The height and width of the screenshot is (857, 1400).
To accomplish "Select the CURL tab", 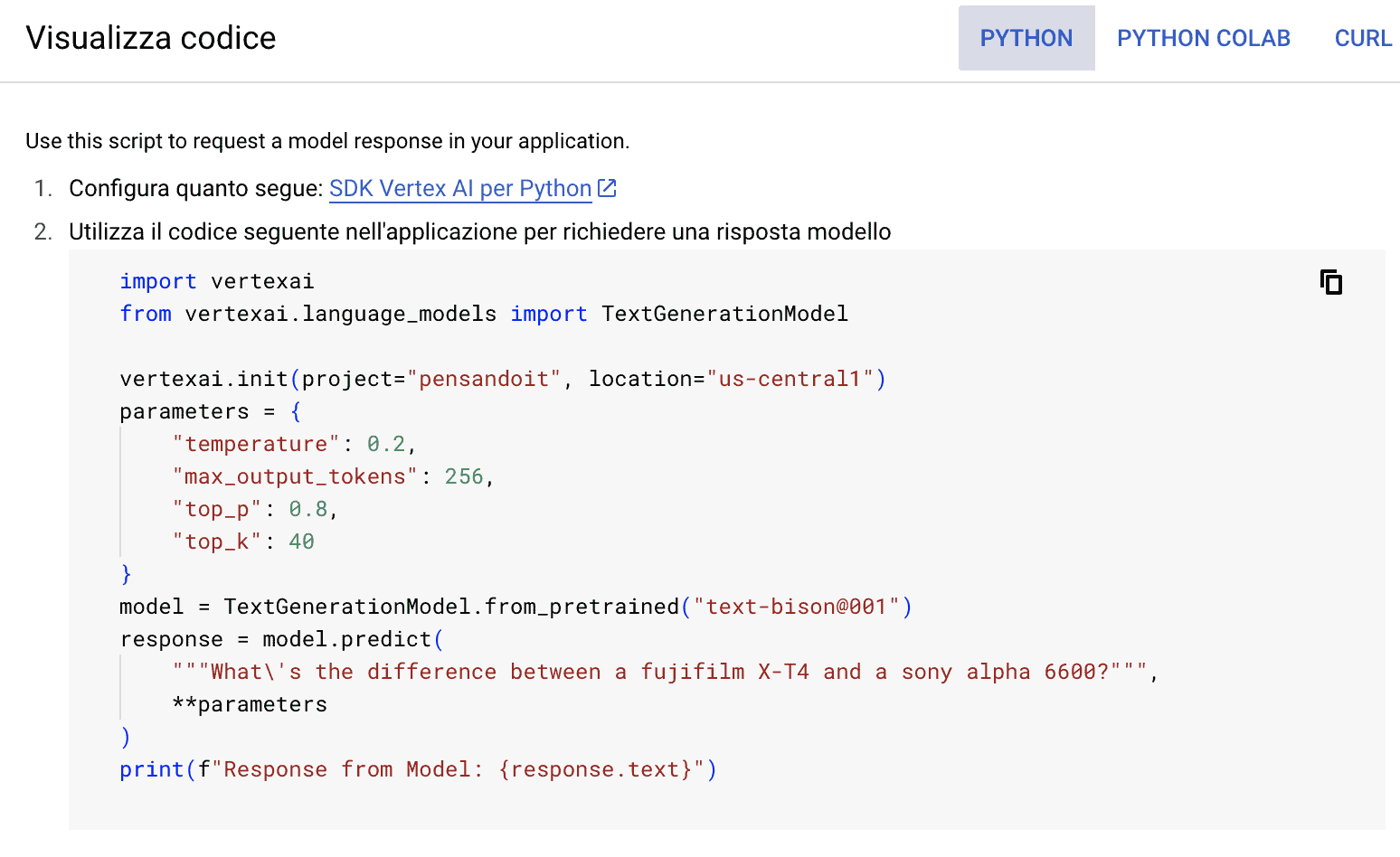I will tap(1363, 38).
